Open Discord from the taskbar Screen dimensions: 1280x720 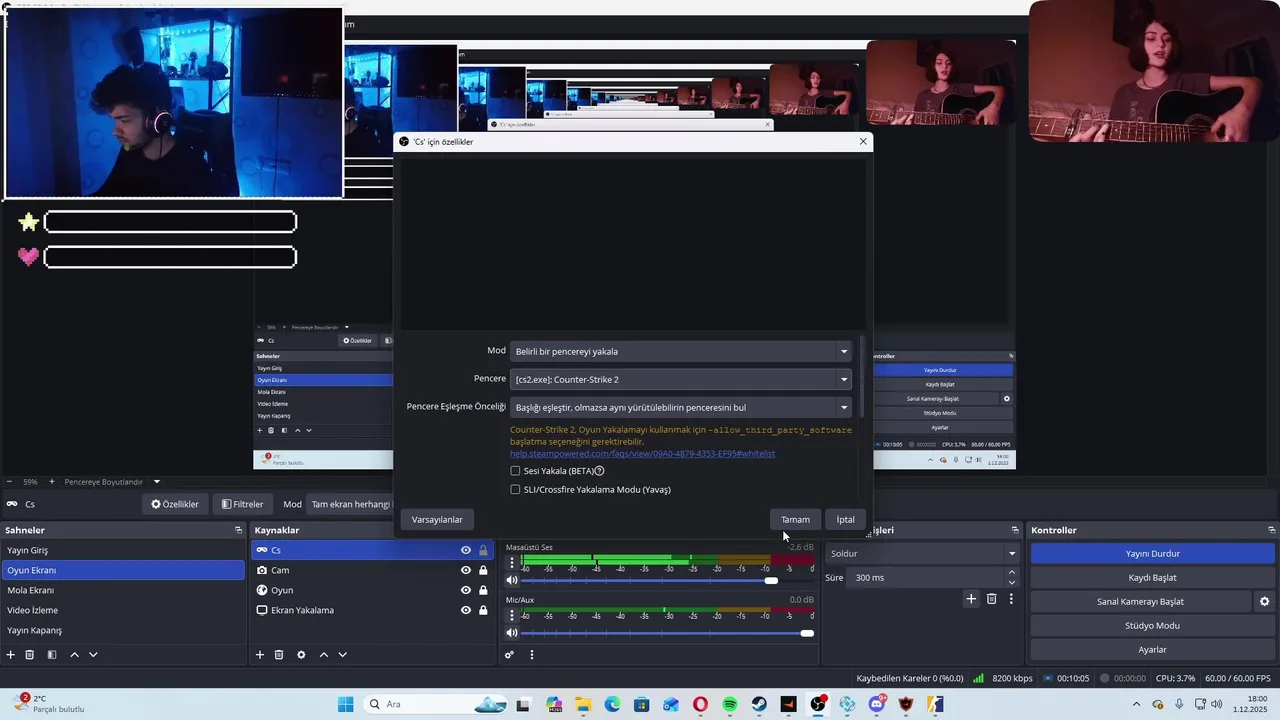[x=877, y=704]
